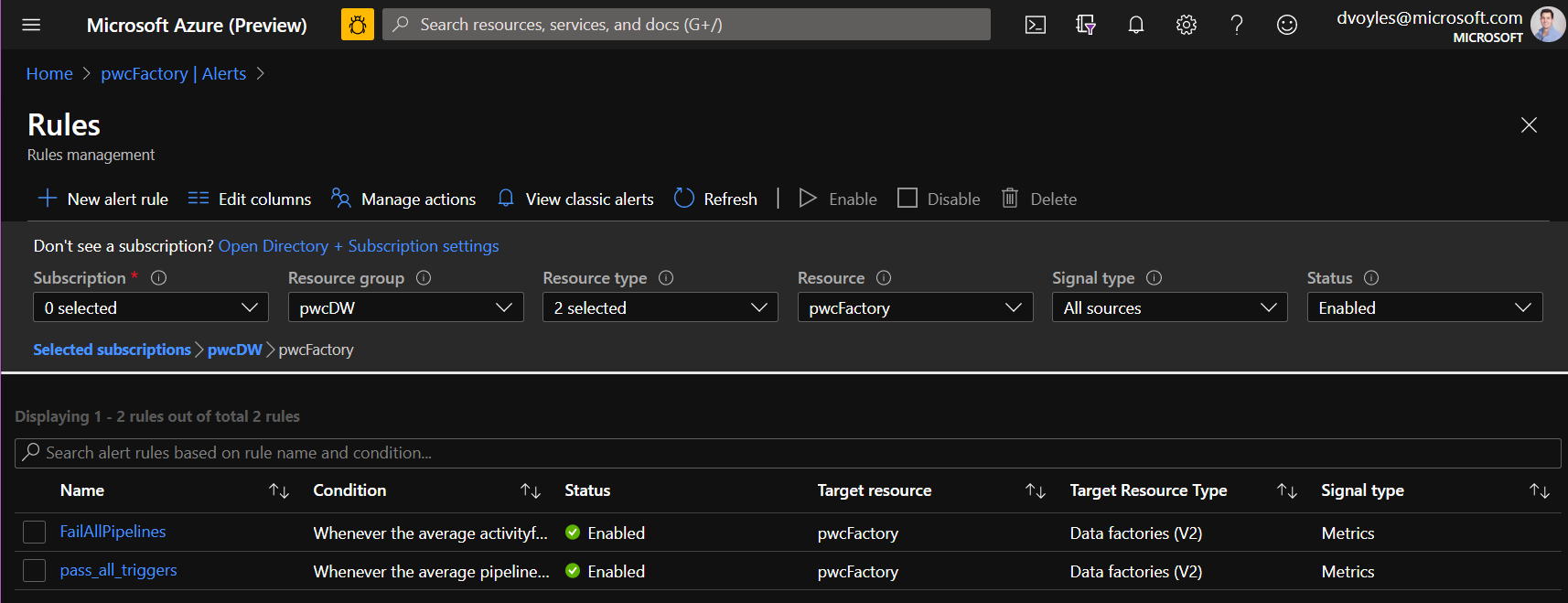Open the help question mark
This screenshot has height=603, width=1568.
[x=1237, y=25]
